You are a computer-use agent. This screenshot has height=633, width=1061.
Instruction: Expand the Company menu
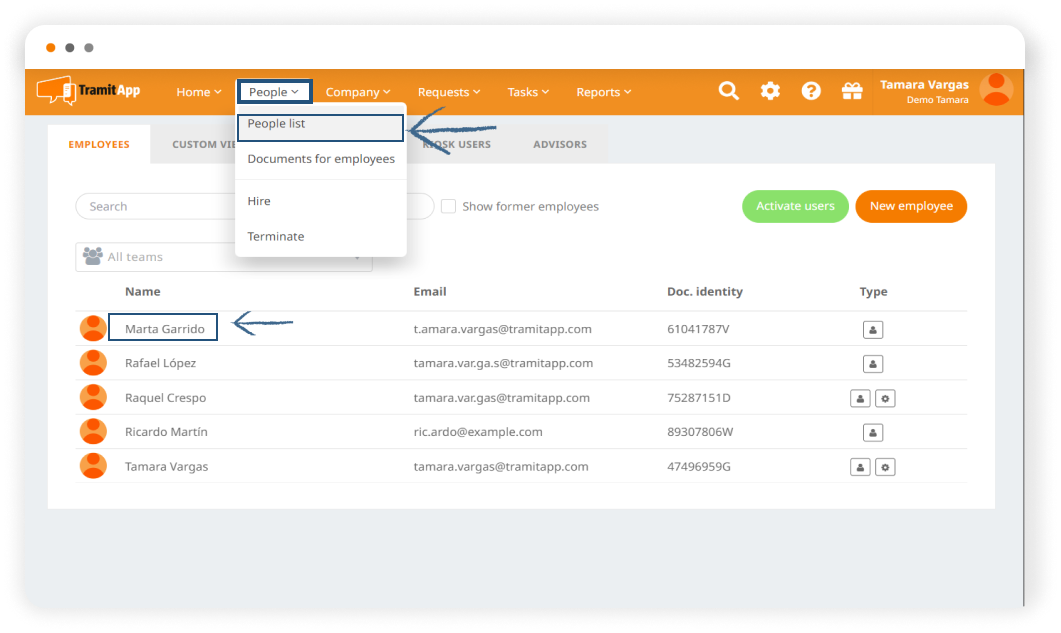358,92
